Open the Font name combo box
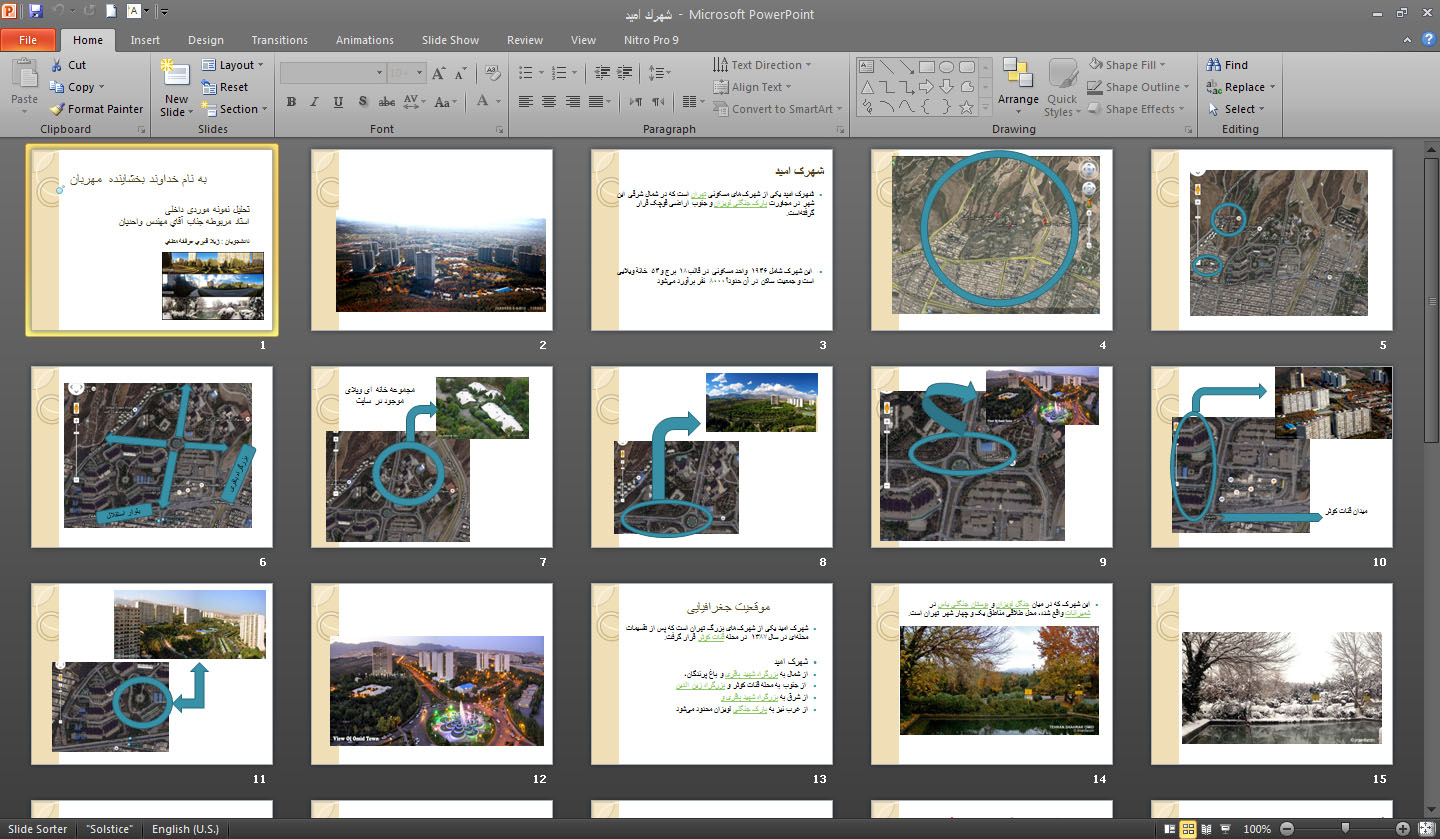1440x839 pixels. 332,73
